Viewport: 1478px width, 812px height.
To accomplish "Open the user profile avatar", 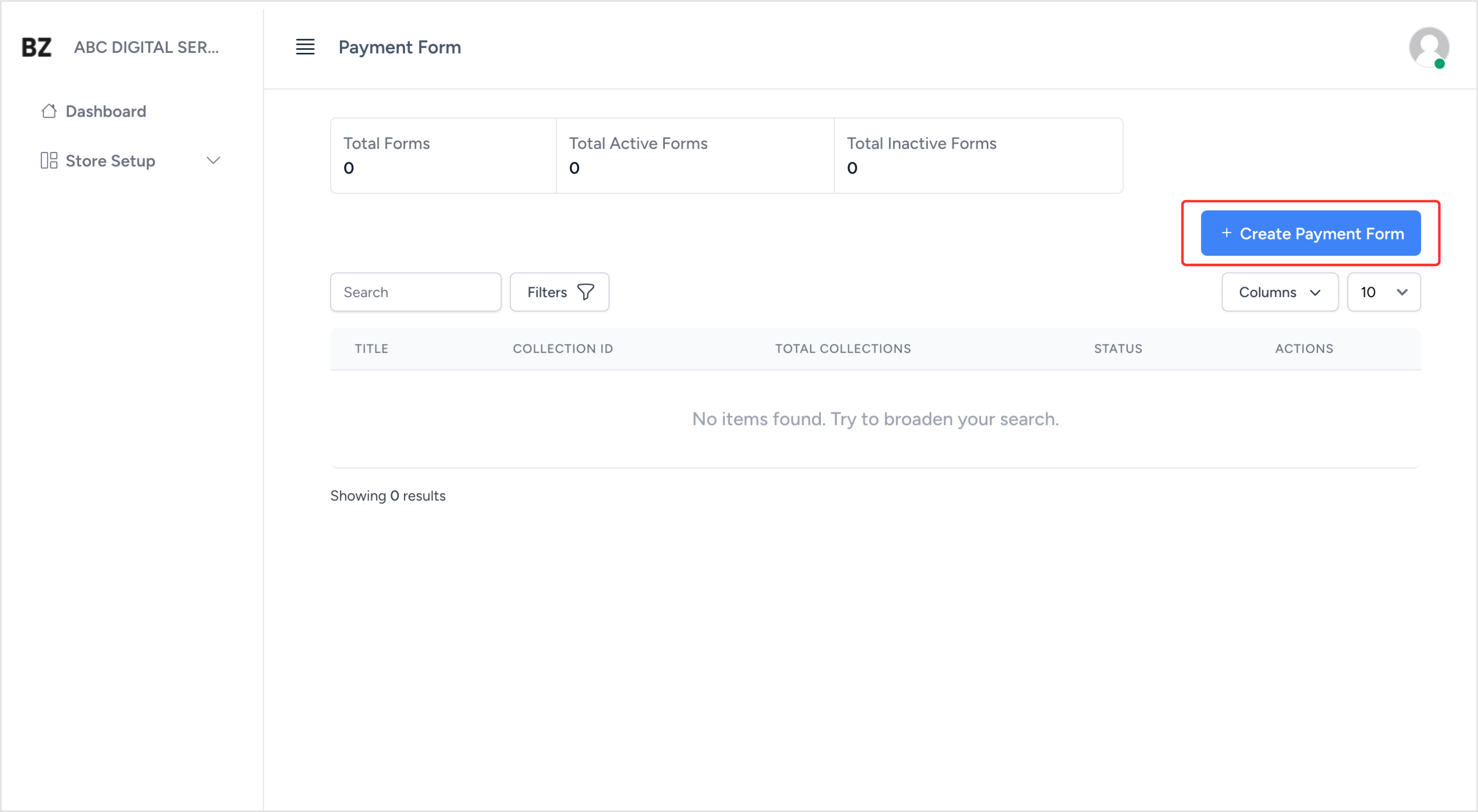I will pos(1428,47).
